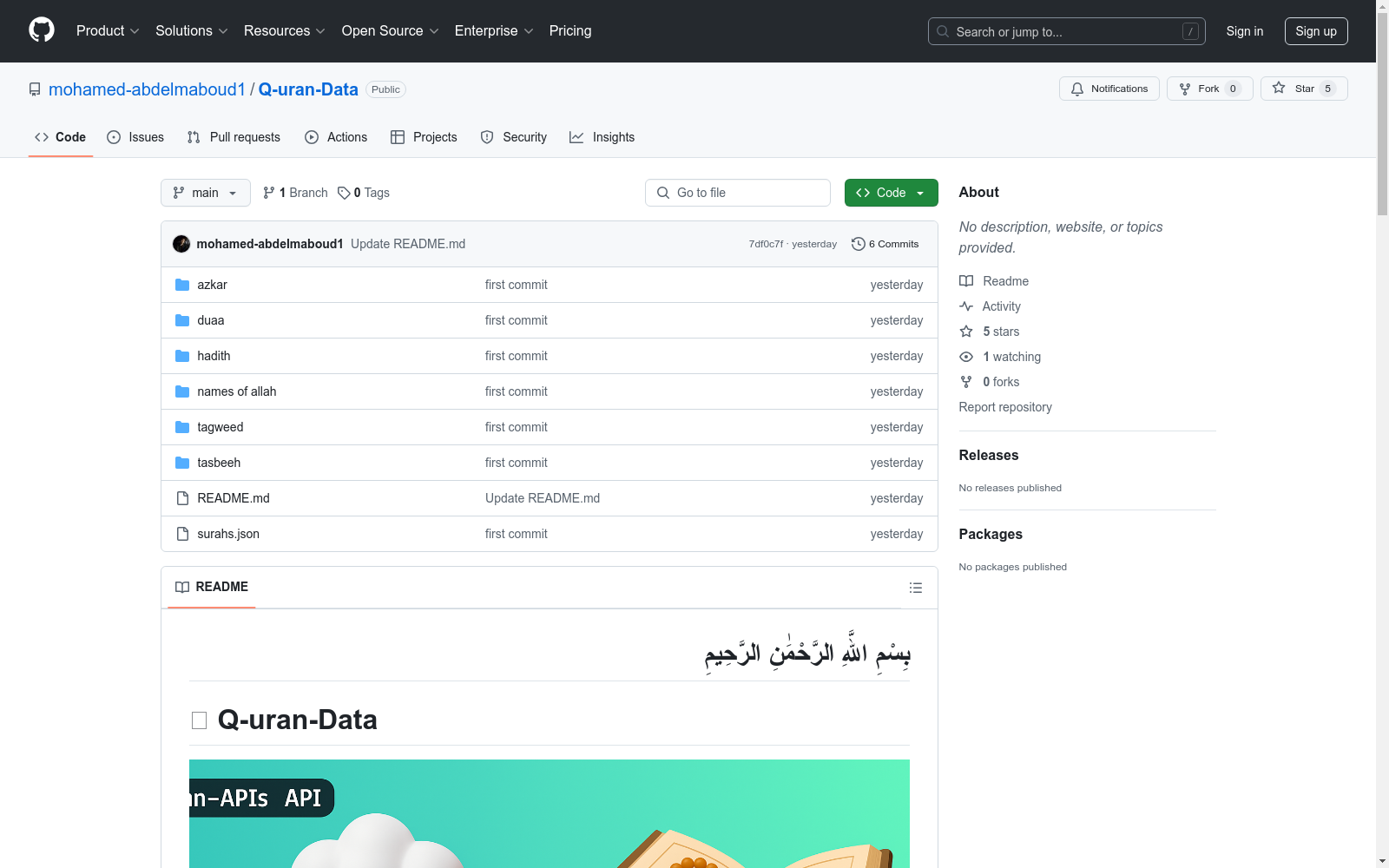1389x868 pixels.
Task: Click the 1 Branch link
Action: click(x=295, y=193)
